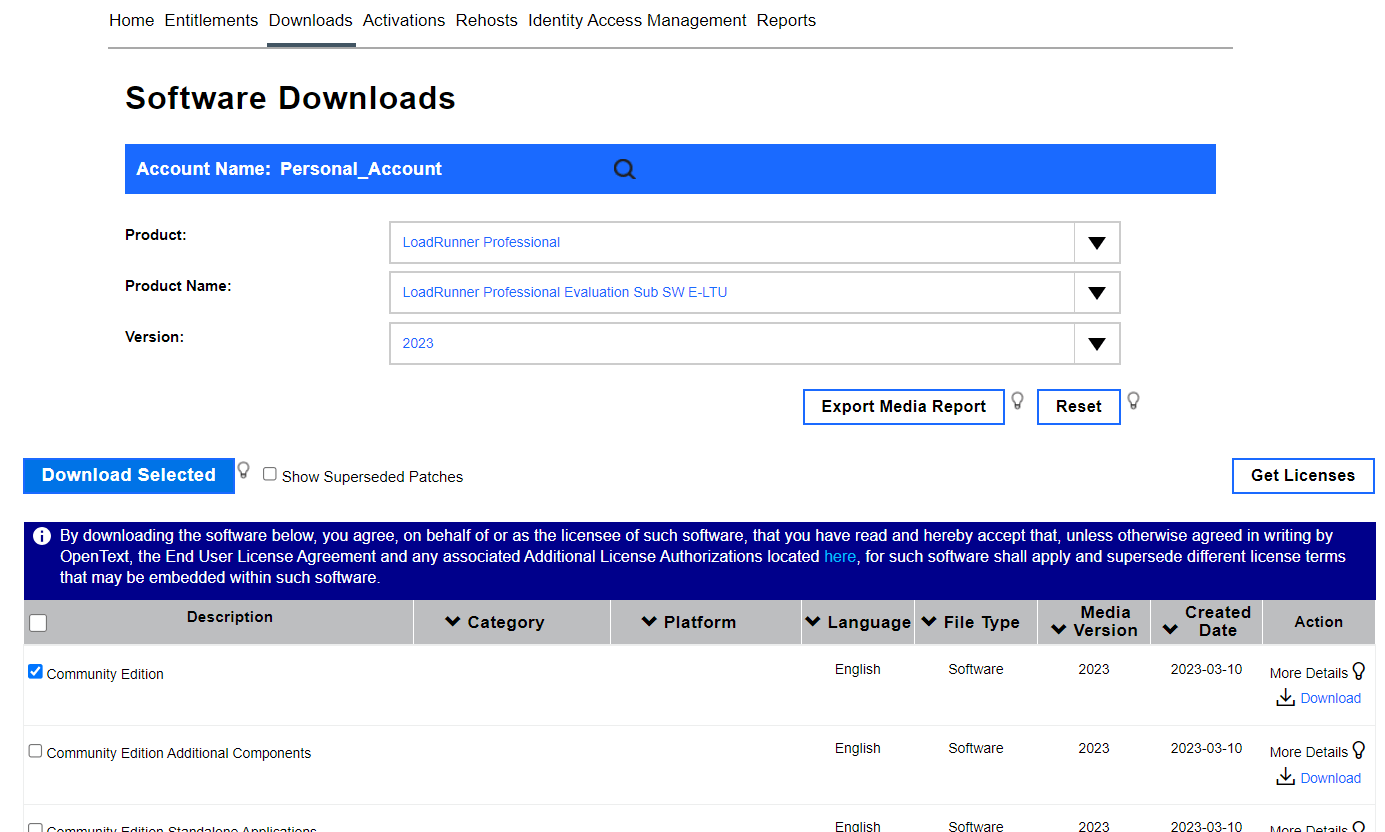This screenshot has width=1385, height=832.
Task: Sort the table by Created Date column
Action: pyautogui.click(x=1206, y=621)
